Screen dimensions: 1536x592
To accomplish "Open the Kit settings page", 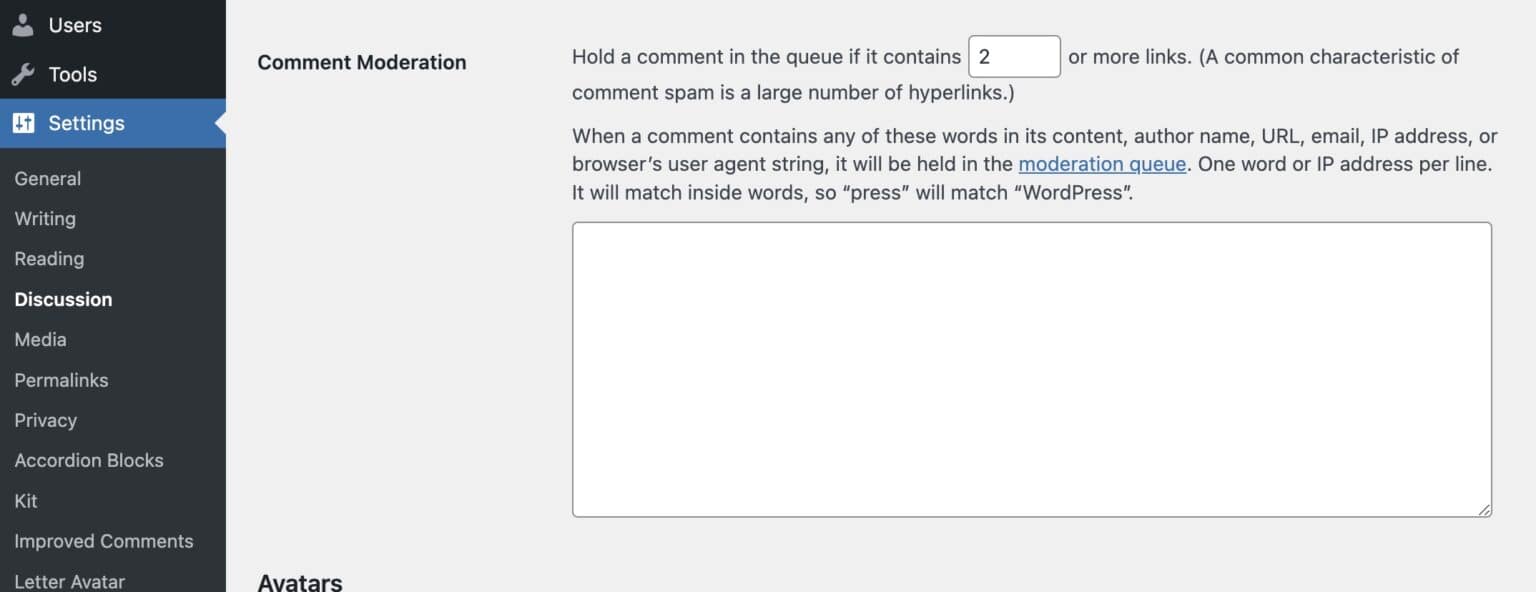I will tap(26, 501).
